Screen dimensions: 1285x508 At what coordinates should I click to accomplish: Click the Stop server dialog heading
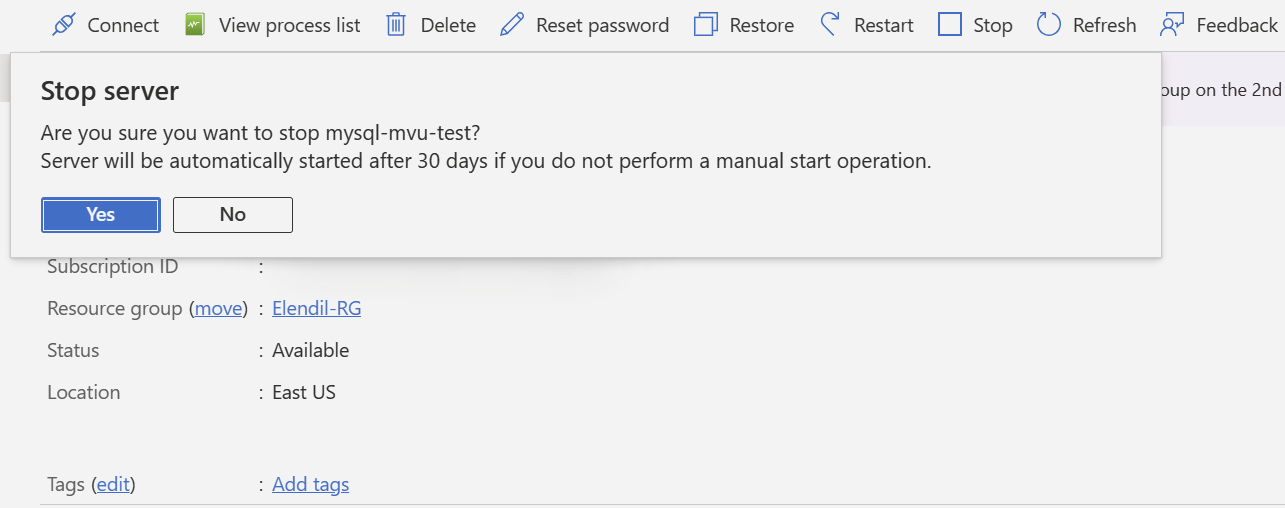[x=110, y=91]
